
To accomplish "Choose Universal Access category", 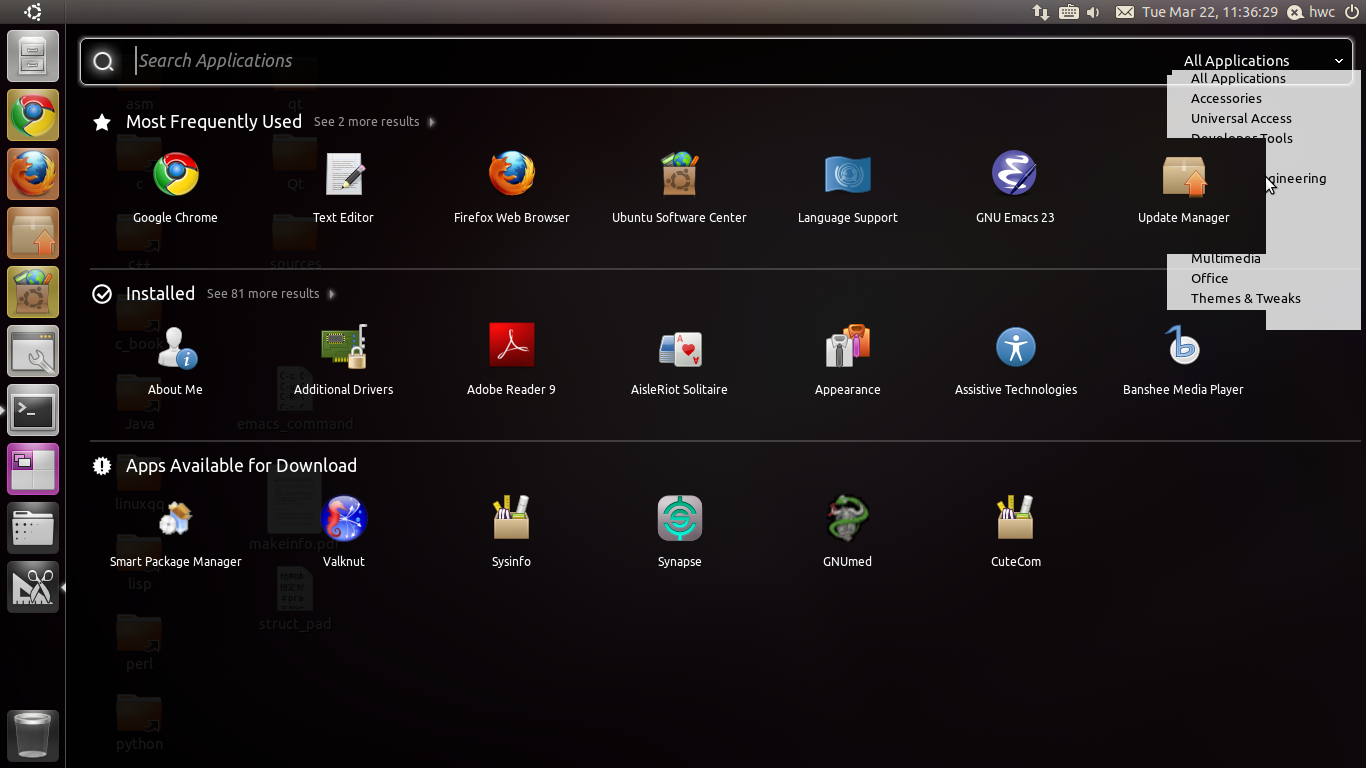I will [1241, 119].
